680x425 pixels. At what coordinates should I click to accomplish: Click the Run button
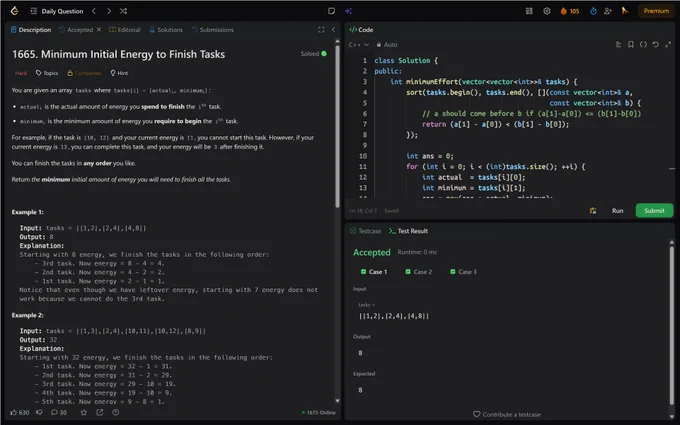(618, 211)
